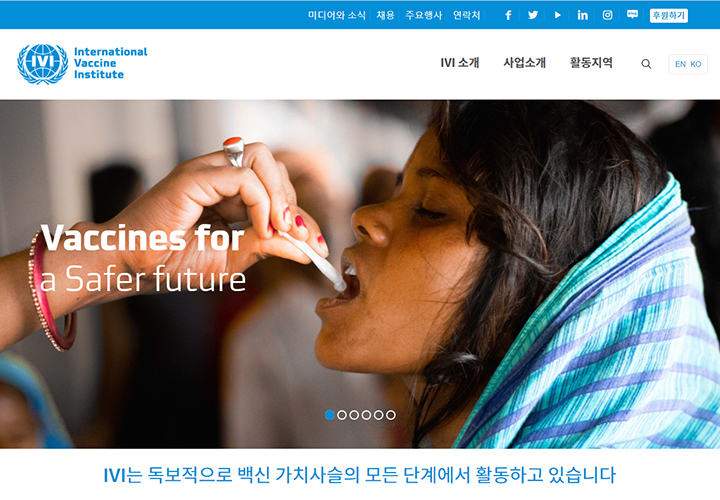Image resolution: width=720 pixels, height=500 pixels.
Task: Go home via the IVI globe logo
Action: [43, 64]
